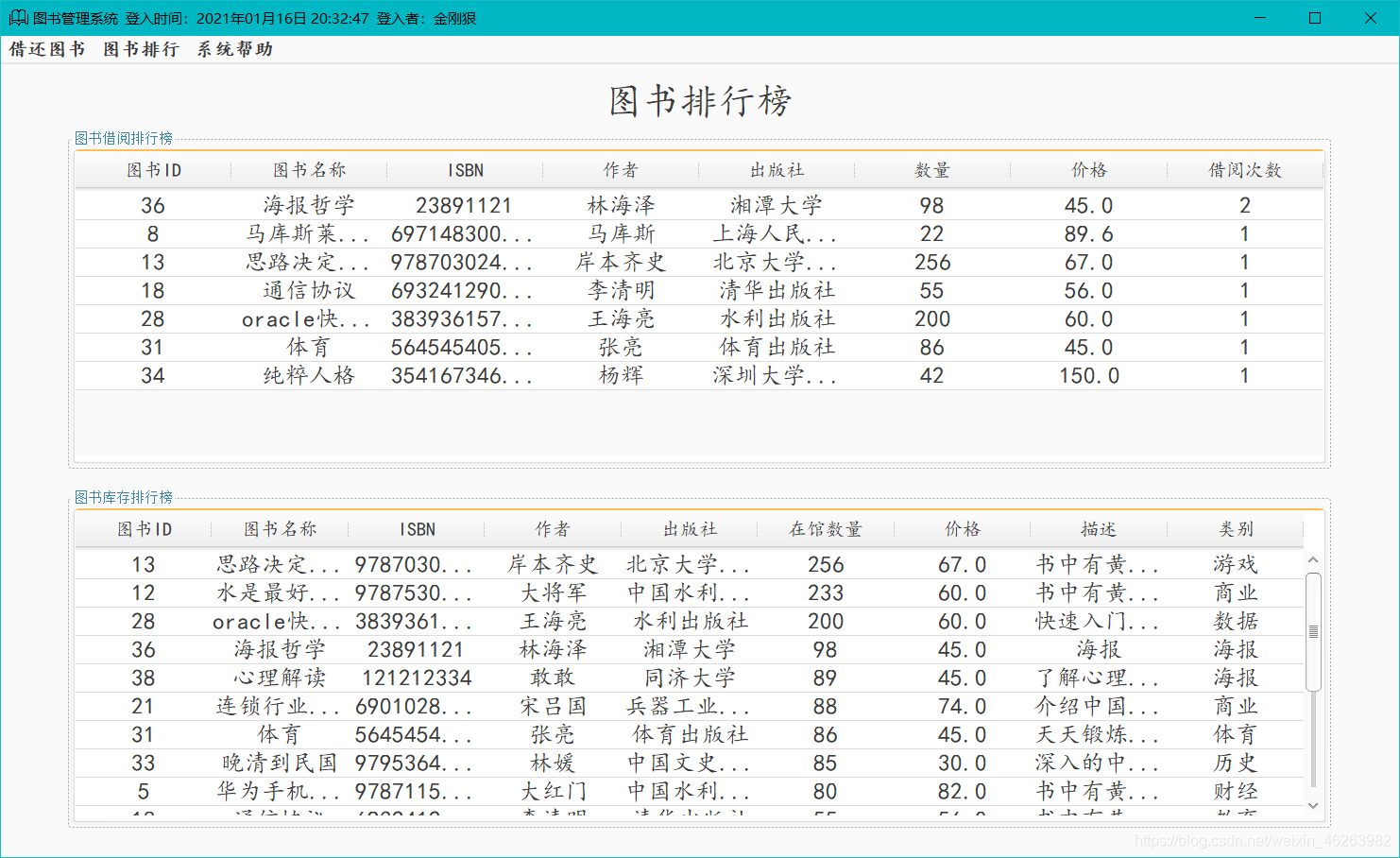Click 天天锻炼... description cell
The image size is (1400, 858).
(x=1098, y=734)
